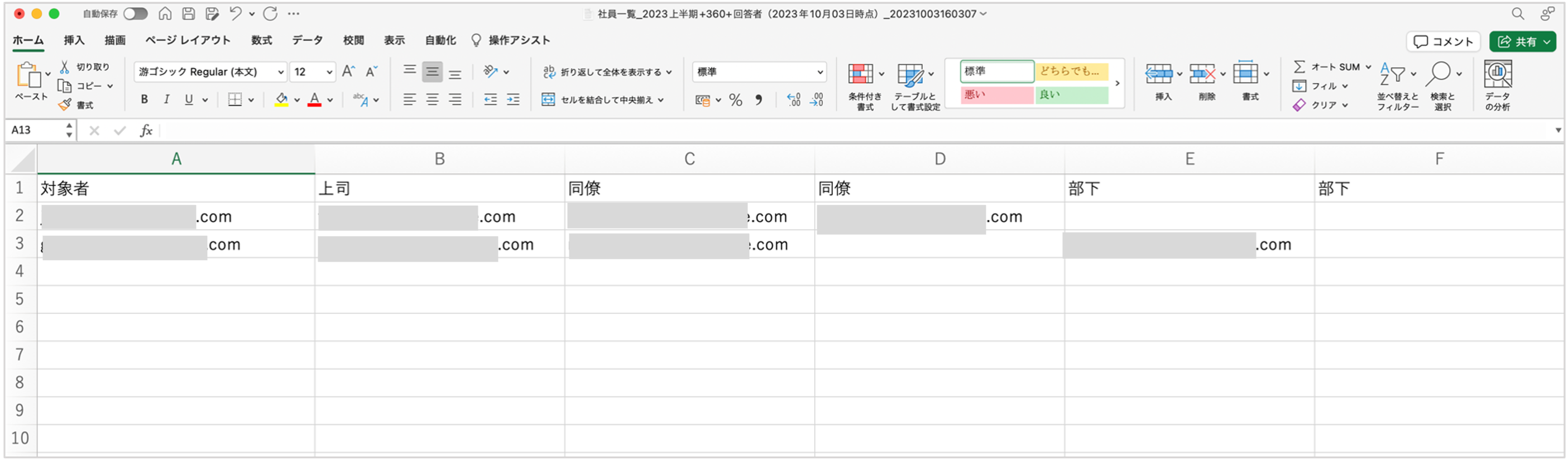Toggle top vertical alignment
Screen dimensions: 1568x461
(x=410, y=72)
